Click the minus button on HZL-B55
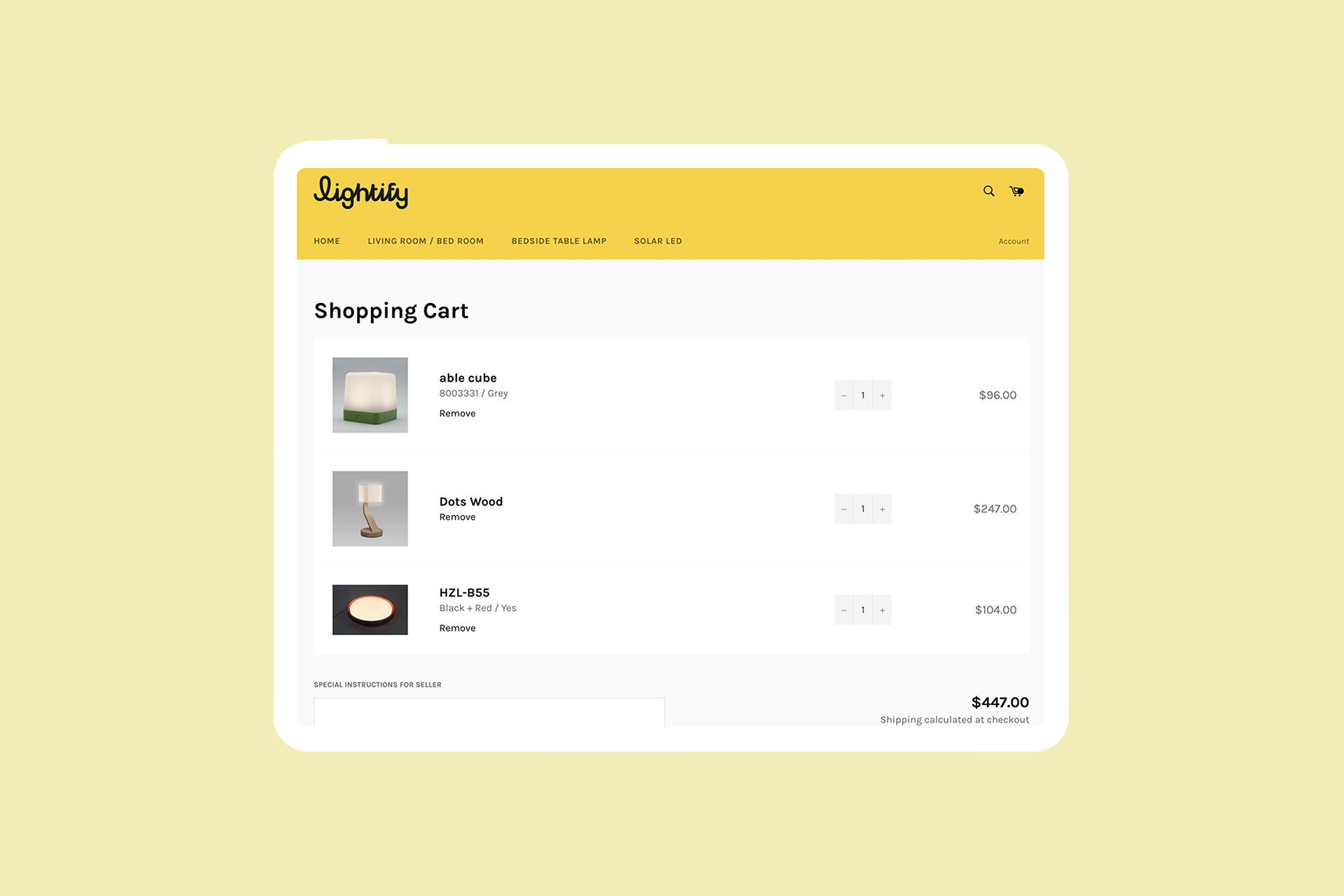The image size is (1344, 896). coord(844,610)
